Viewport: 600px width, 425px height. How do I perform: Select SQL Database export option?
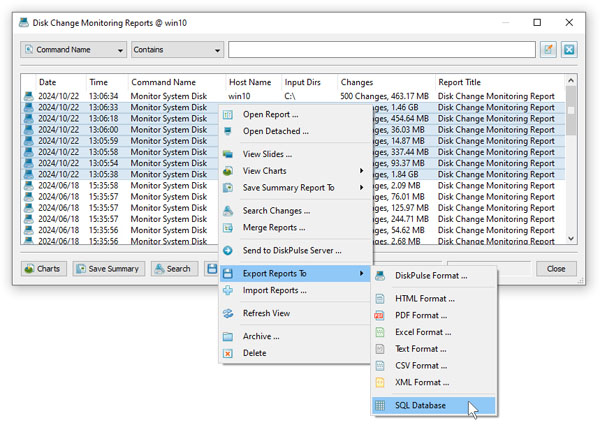434,405
